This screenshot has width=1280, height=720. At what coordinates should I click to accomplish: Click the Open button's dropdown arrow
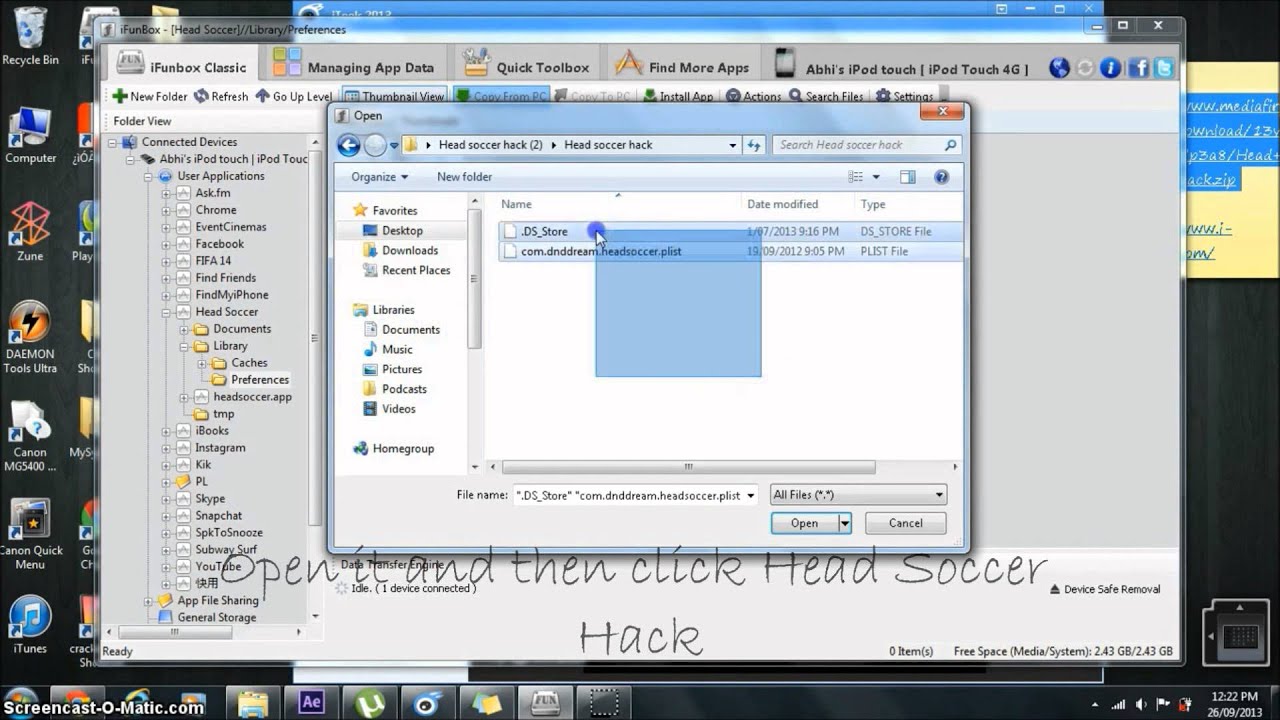tap(845, 523)
